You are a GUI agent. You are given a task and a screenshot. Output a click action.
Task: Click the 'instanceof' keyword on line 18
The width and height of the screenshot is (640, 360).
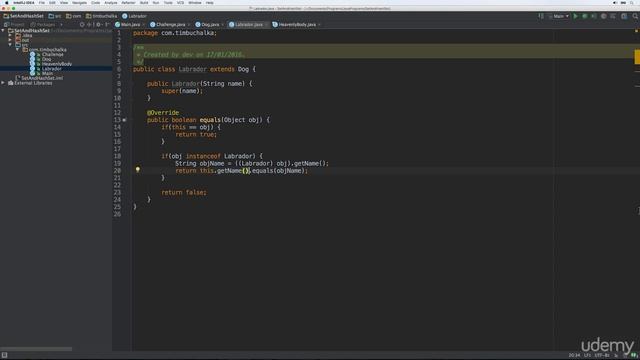pos(203,156)
